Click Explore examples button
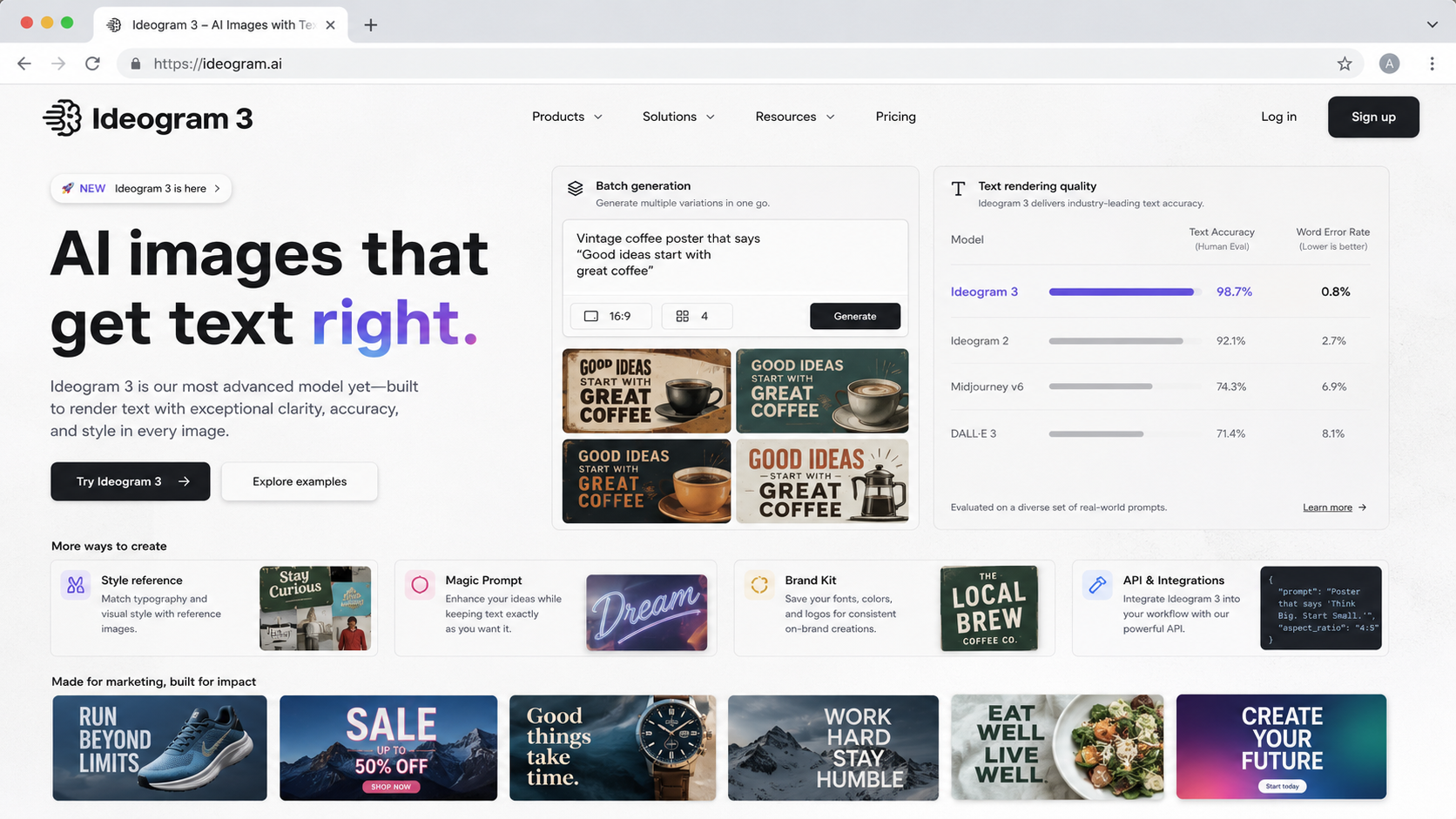The width and height of the screenshot is (1456, 819). 300,481
